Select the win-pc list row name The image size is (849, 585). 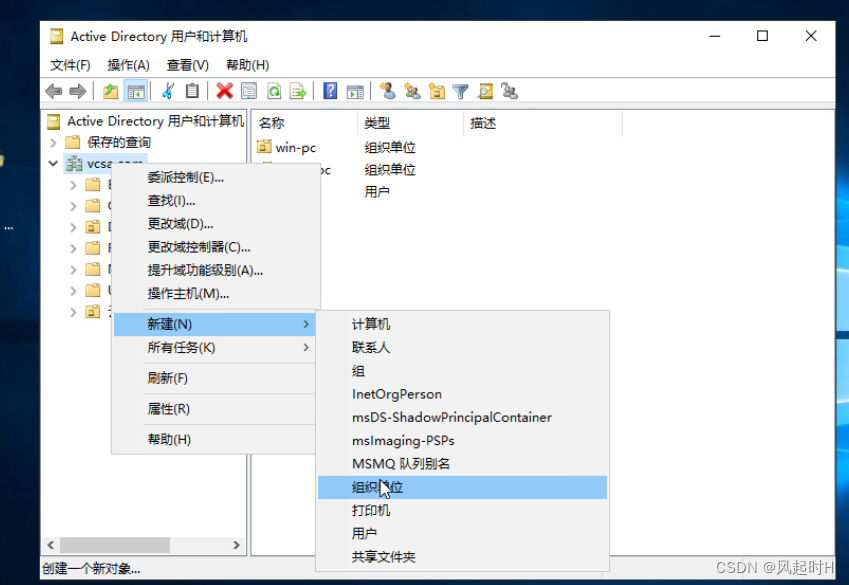[296, 147]
